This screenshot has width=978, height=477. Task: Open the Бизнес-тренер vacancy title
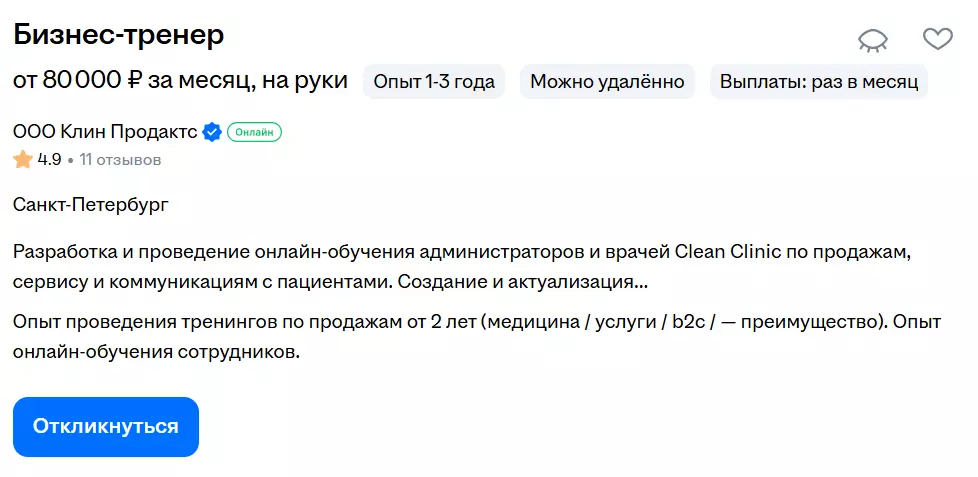pos(118,35)
